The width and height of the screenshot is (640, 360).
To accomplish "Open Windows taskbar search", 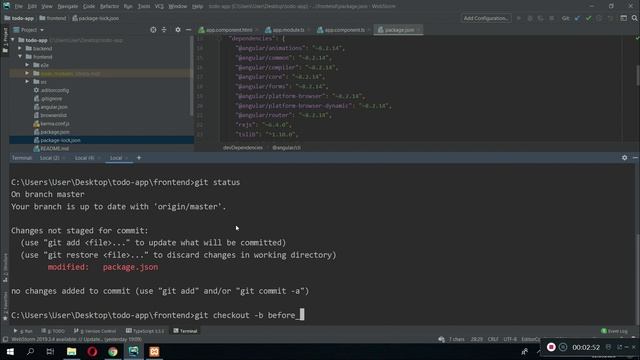I will [x=30, y=351].
